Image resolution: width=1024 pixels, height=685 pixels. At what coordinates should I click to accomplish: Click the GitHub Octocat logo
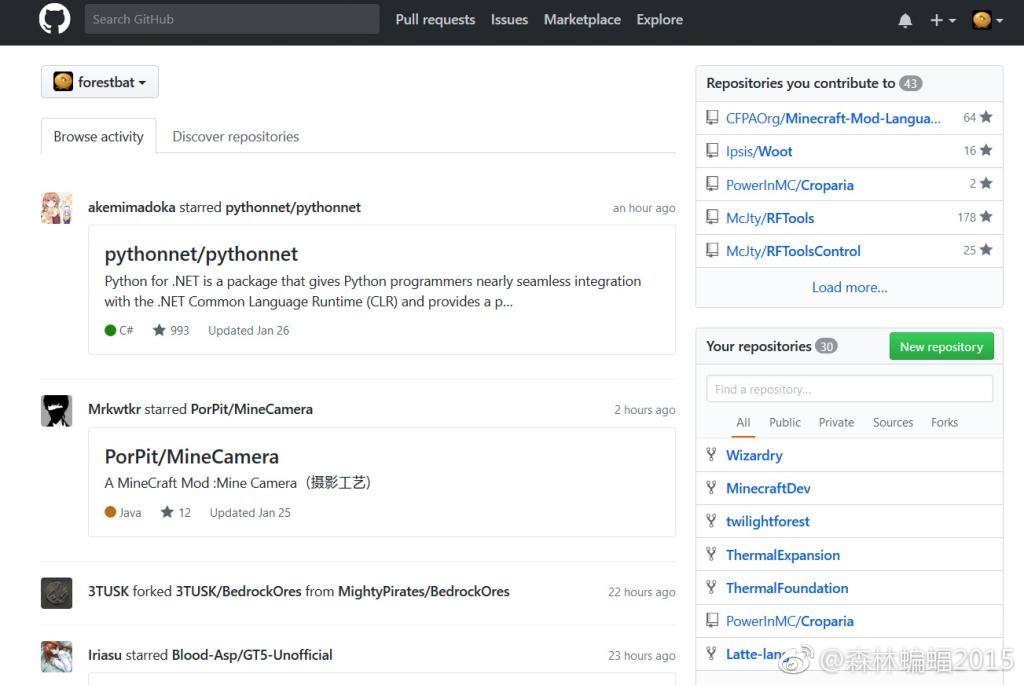pos(55,19)
